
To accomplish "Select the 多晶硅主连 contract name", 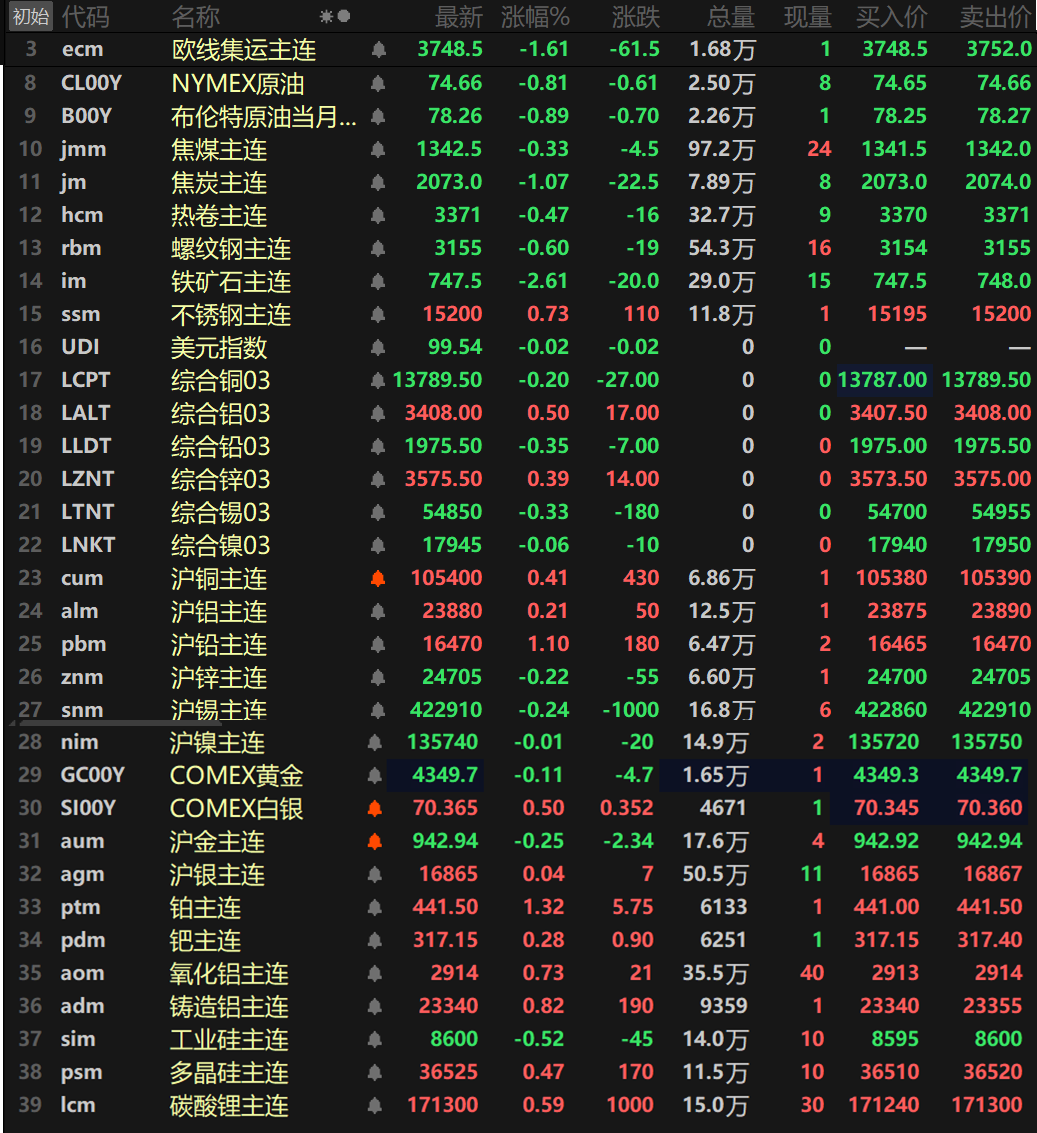I will [229, 1073].
